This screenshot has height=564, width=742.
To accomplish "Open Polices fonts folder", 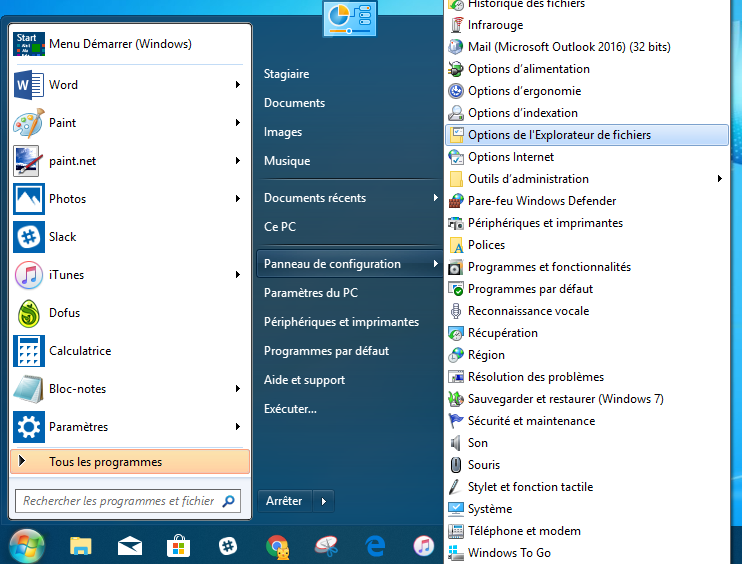I will [x=587, y=245].
